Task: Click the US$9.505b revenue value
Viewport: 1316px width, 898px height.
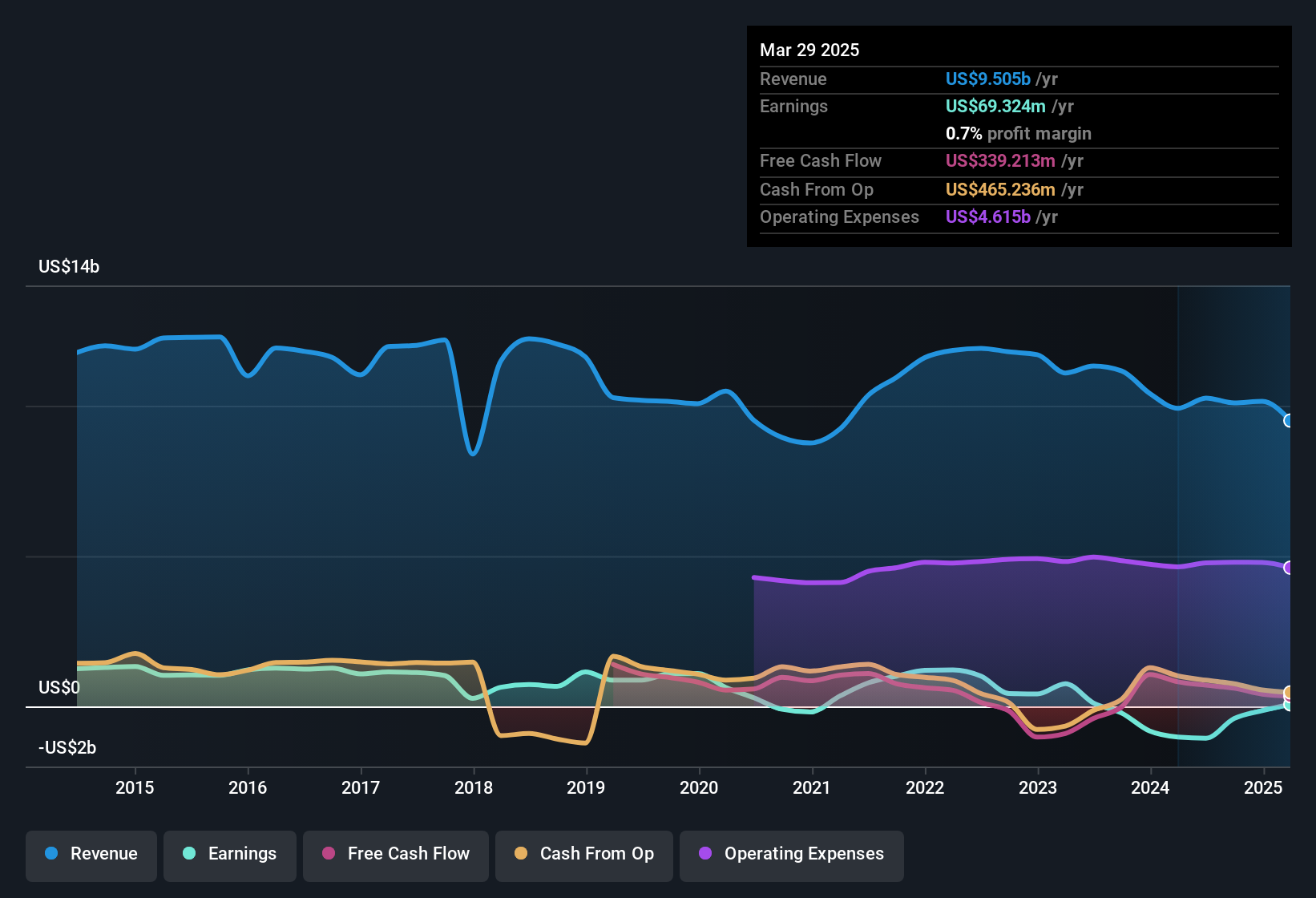Action: pyautogui.click(x=988, y=79)
